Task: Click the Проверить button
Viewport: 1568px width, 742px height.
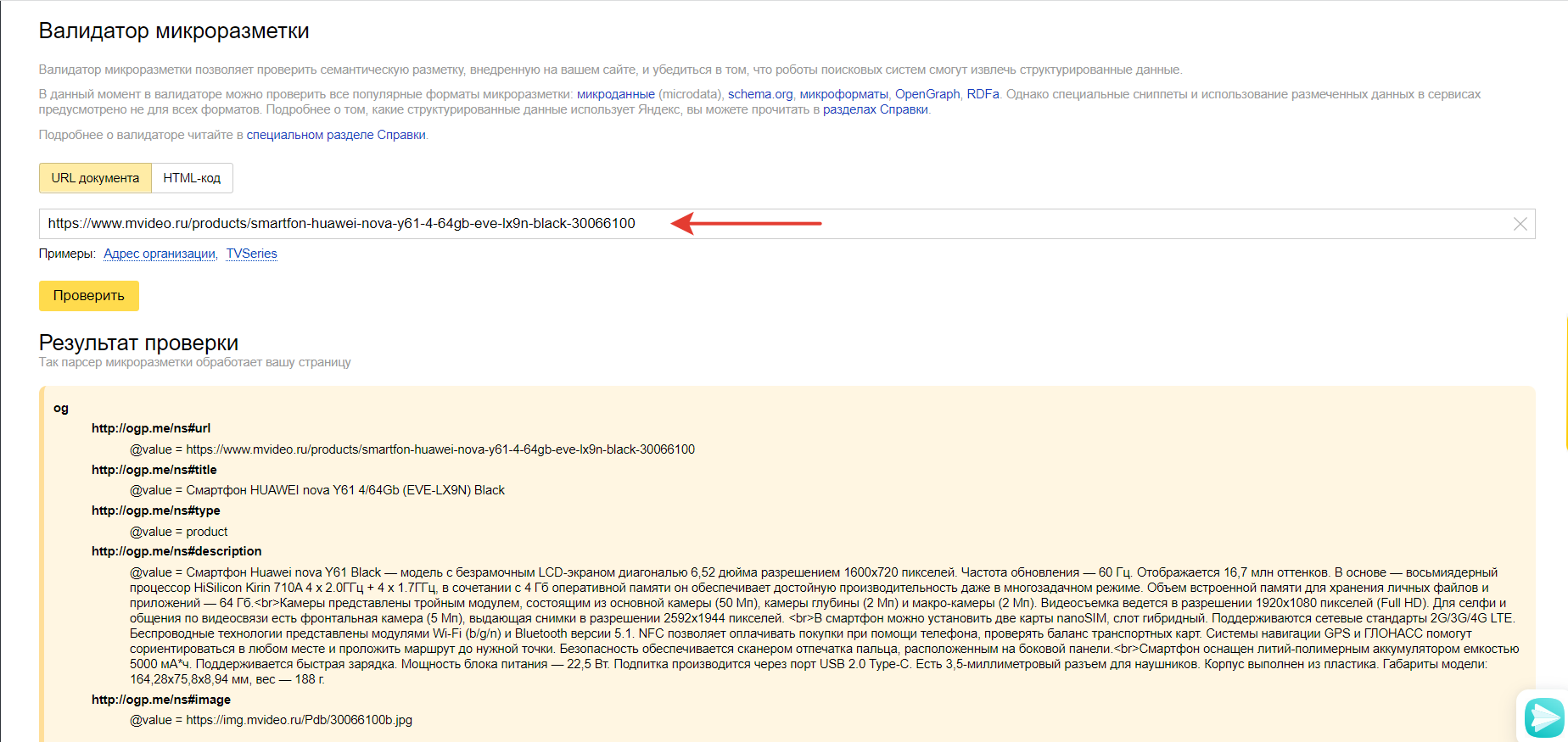Action: (89, 296)
